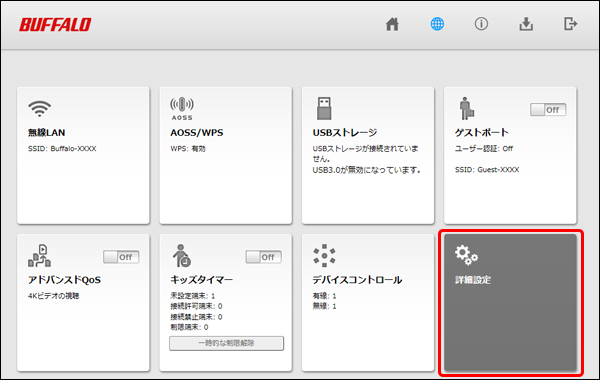Click the gears icon in 詳細設定
Viewport: 600px width, 380px height.
tap(466, 255)
